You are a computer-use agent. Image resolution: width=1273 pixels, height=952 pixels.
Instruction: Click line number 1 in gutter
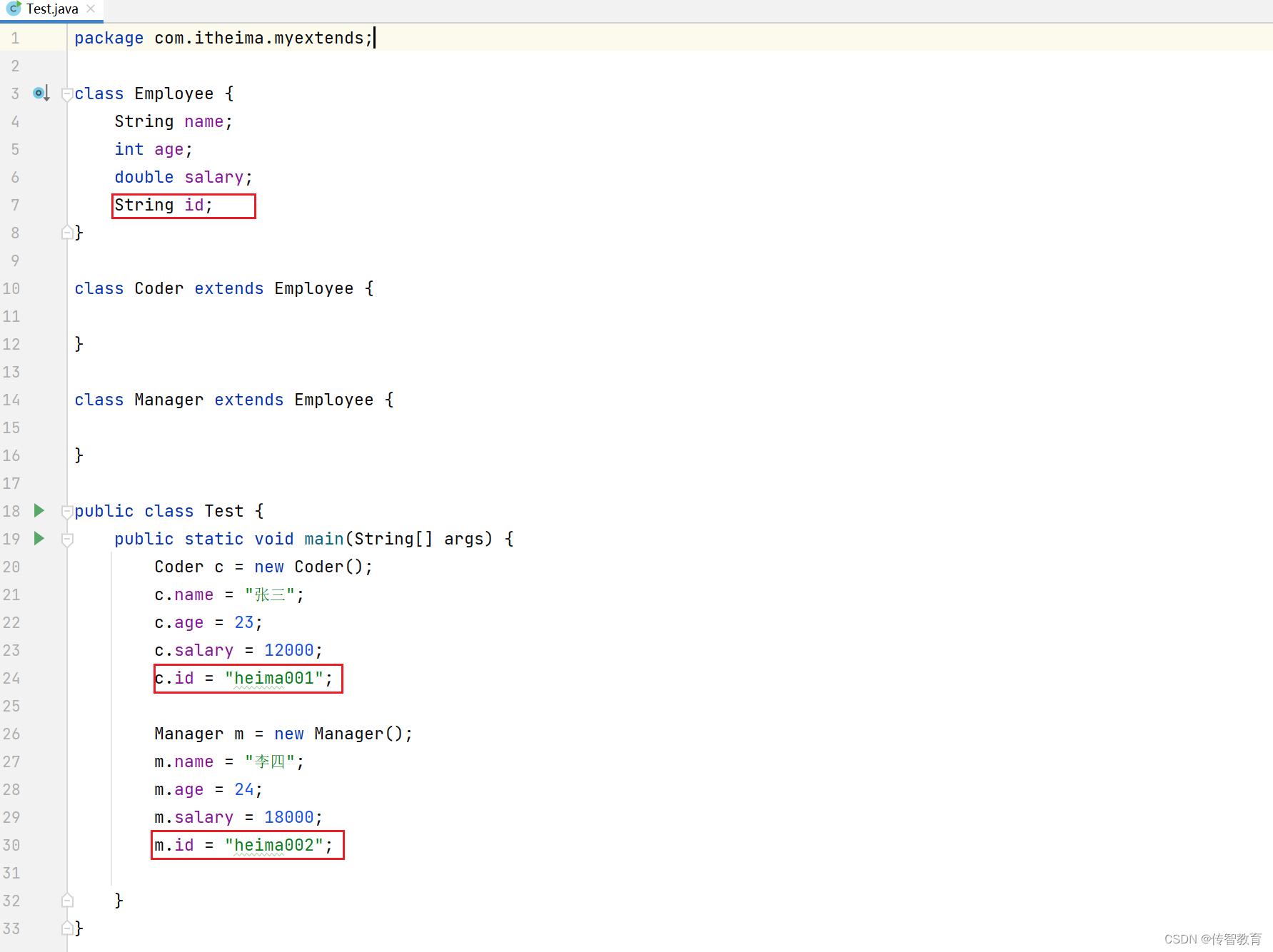(15, 39)
